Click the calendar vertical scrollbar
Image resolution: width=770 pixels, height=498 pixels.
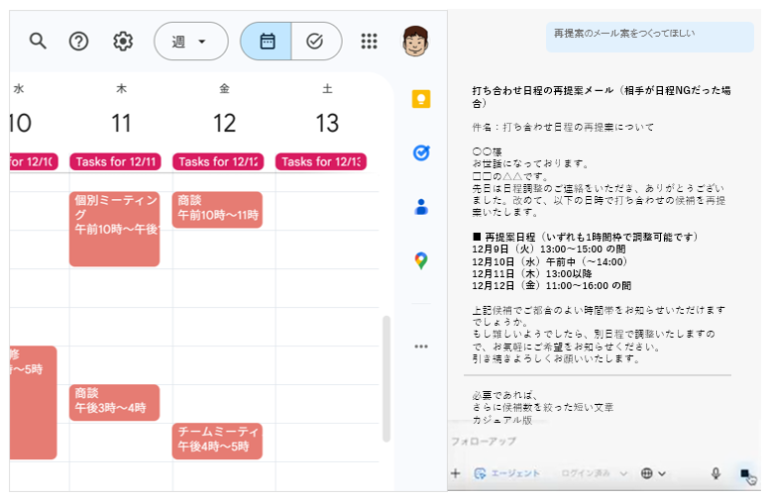(x=386, y=379)
